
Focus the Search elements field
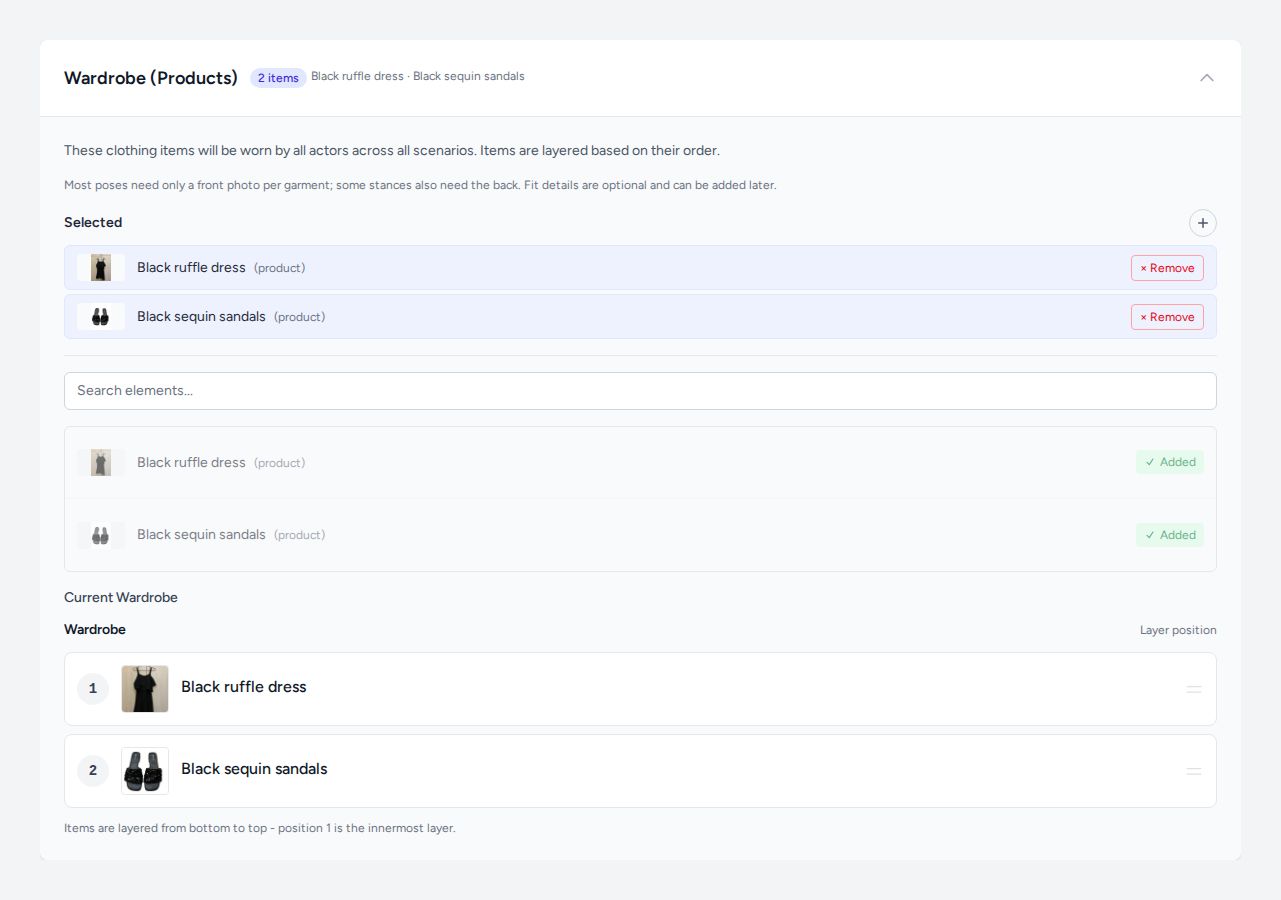[x=640, y=391]
